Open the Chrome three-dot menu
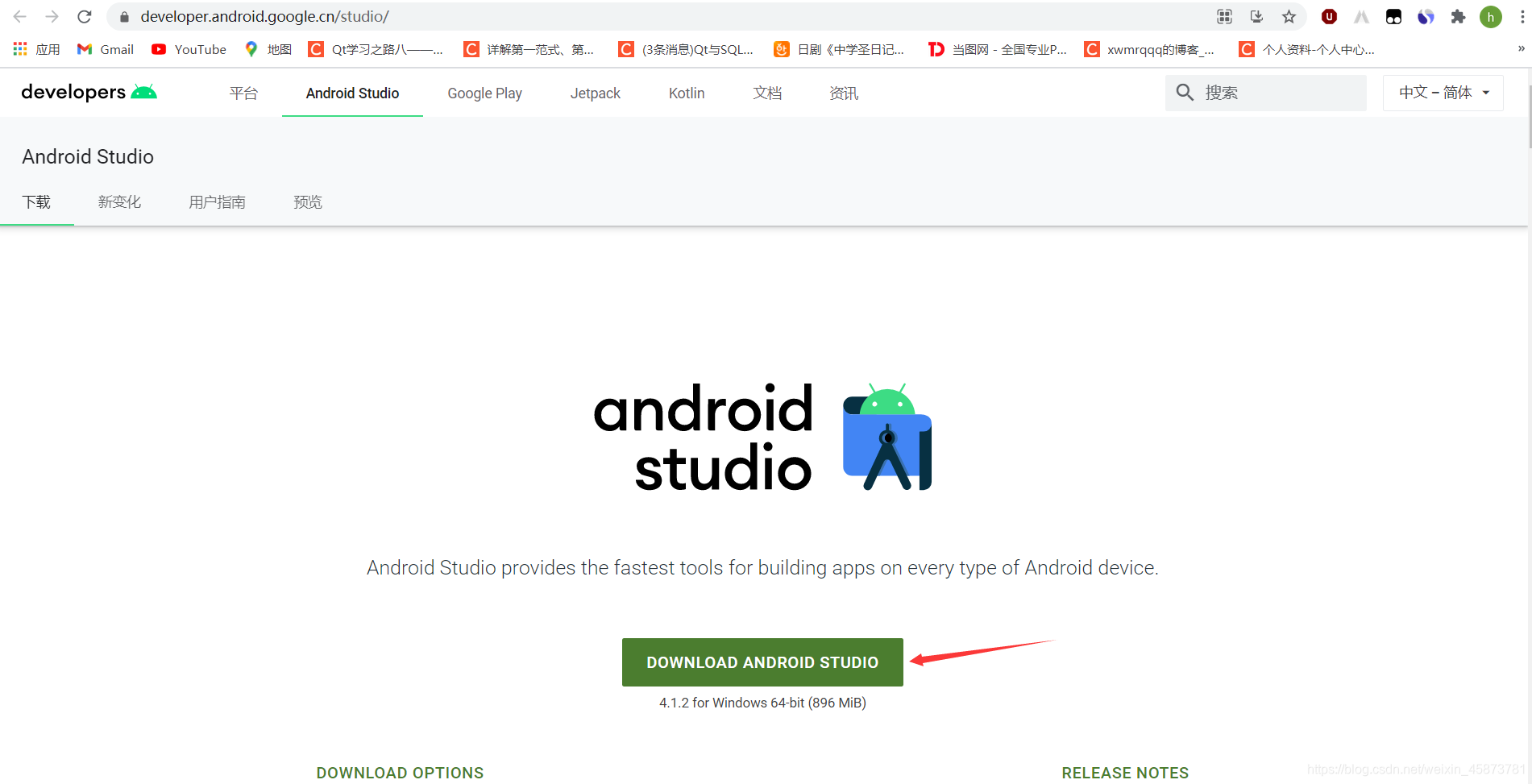 coord(1522,16)
